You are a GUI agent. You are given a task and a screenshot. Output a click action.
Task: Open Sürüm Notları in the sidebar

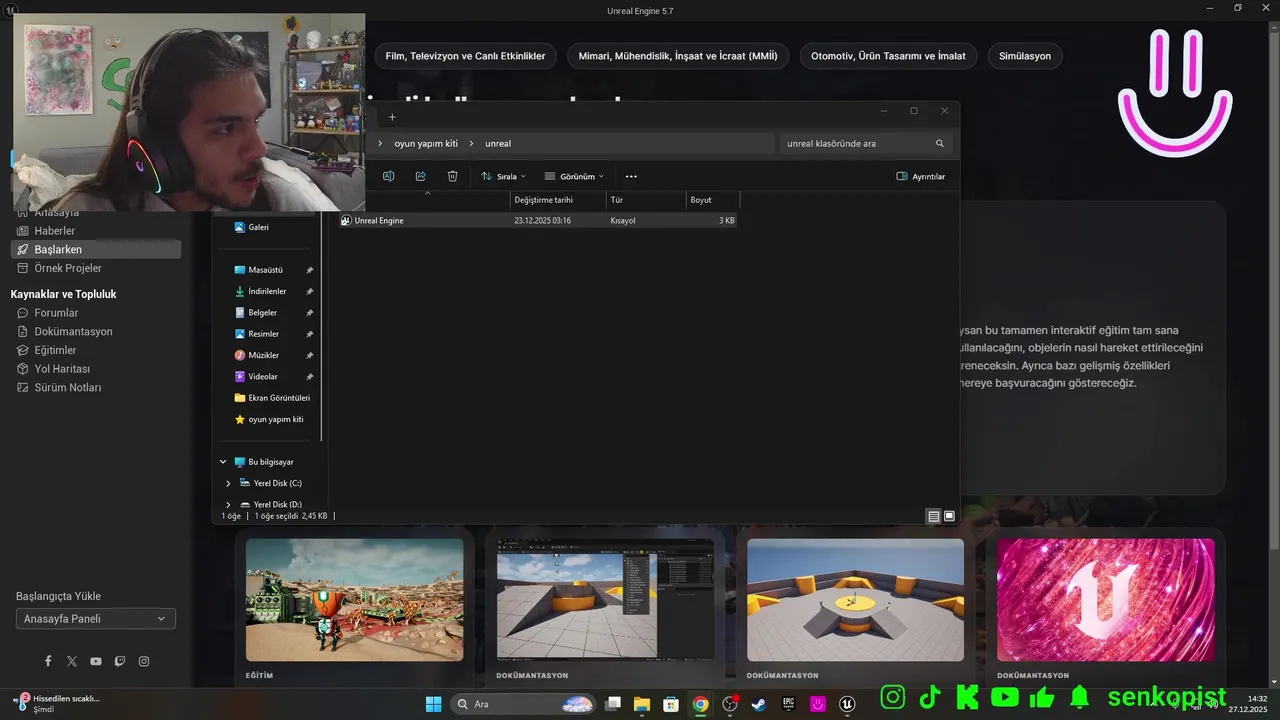(x=67, y=388)
